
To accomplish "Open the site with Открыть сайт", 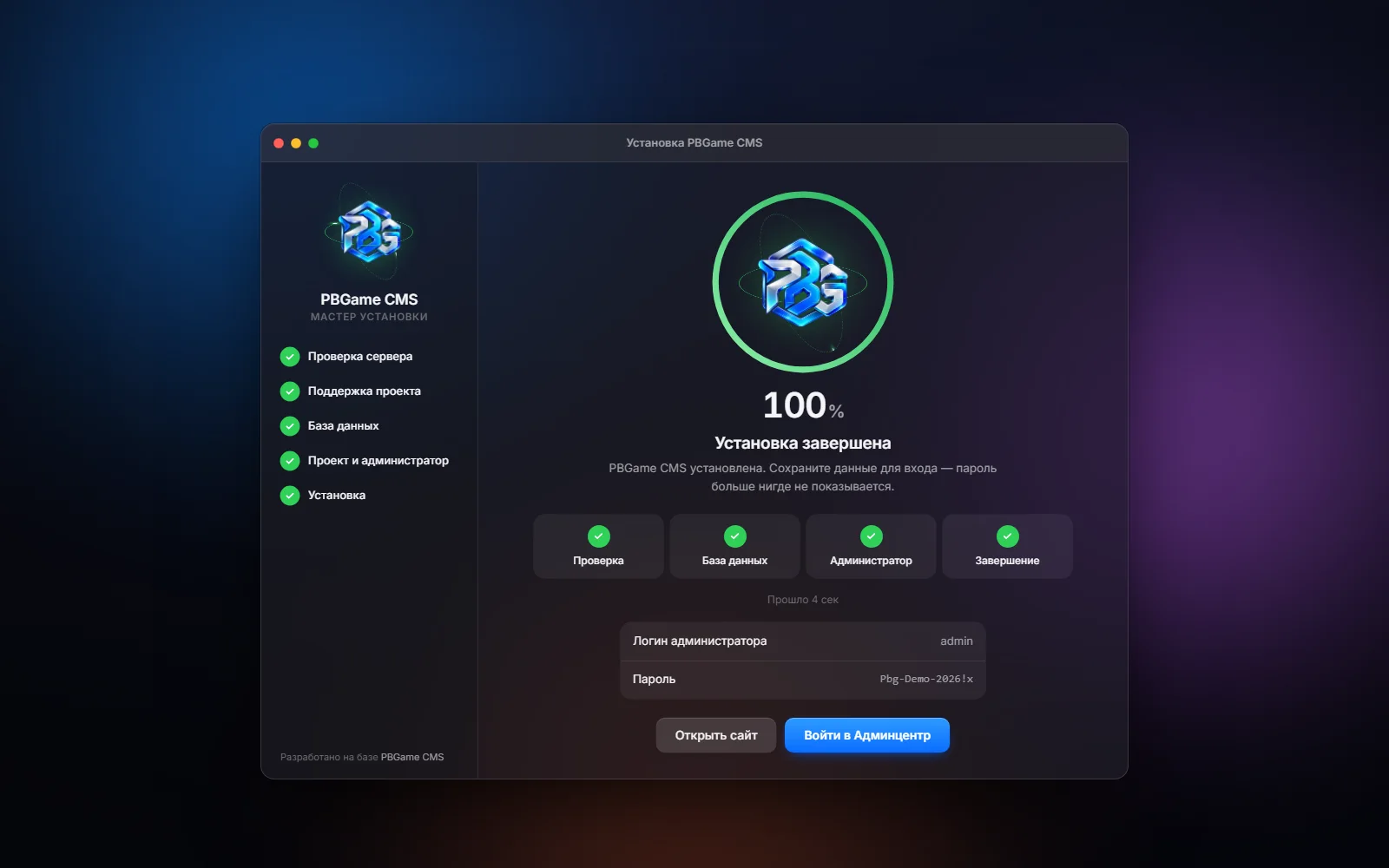I will click(716, 735).
